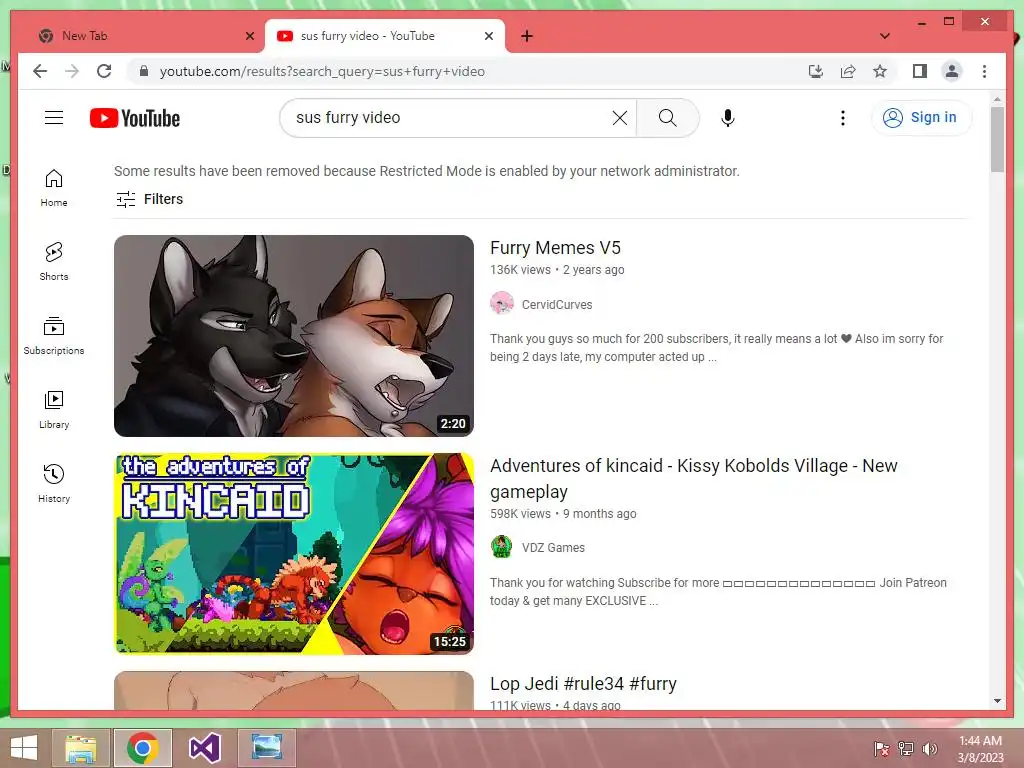Click the install app icon in address bar
The height and width of the screenshot is (768, 1024).
click(x=816, y=71)
